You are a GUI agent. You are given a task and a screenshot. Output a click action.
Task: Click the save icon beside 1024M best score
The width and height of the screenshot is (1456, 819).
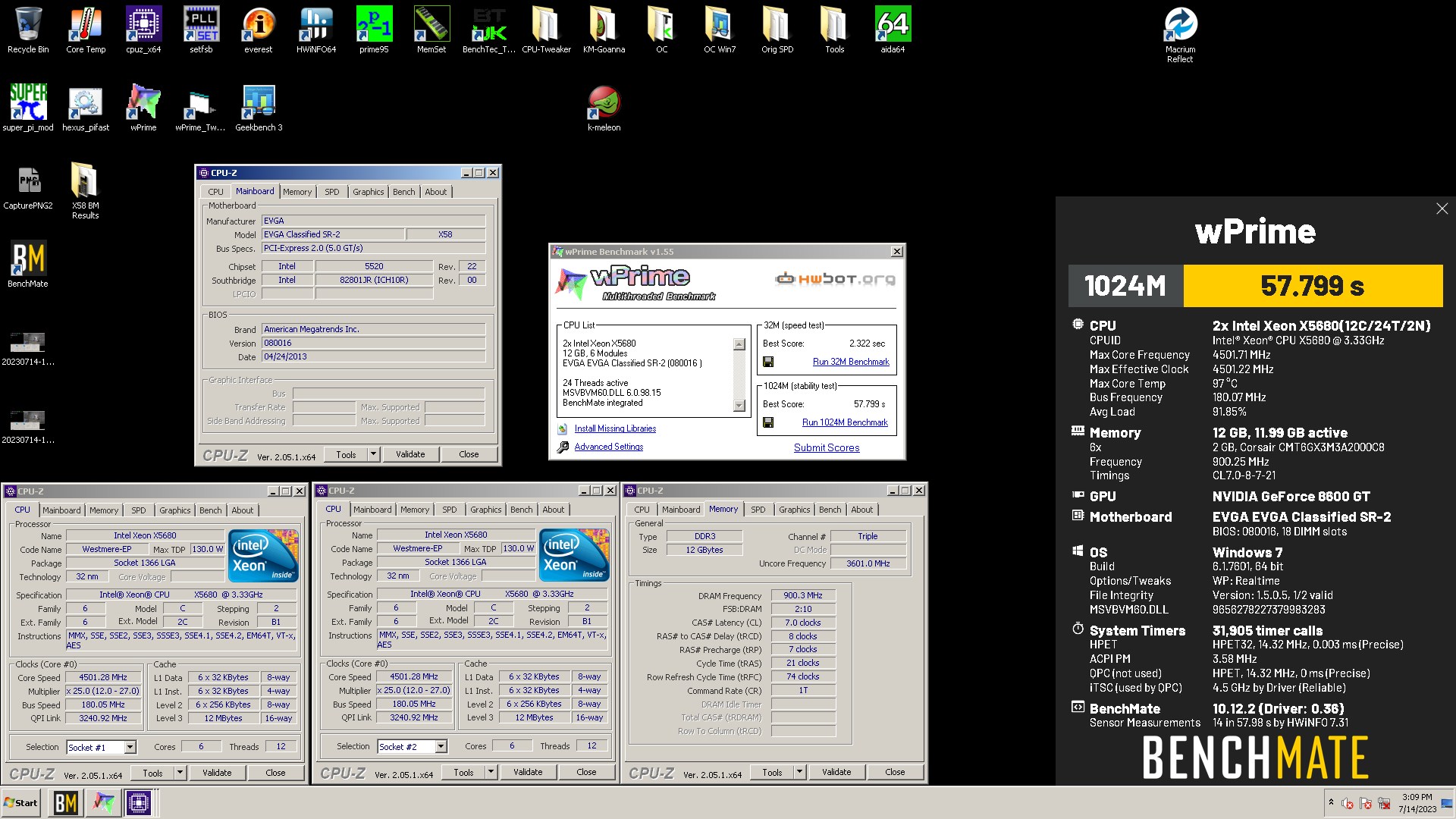768,422
